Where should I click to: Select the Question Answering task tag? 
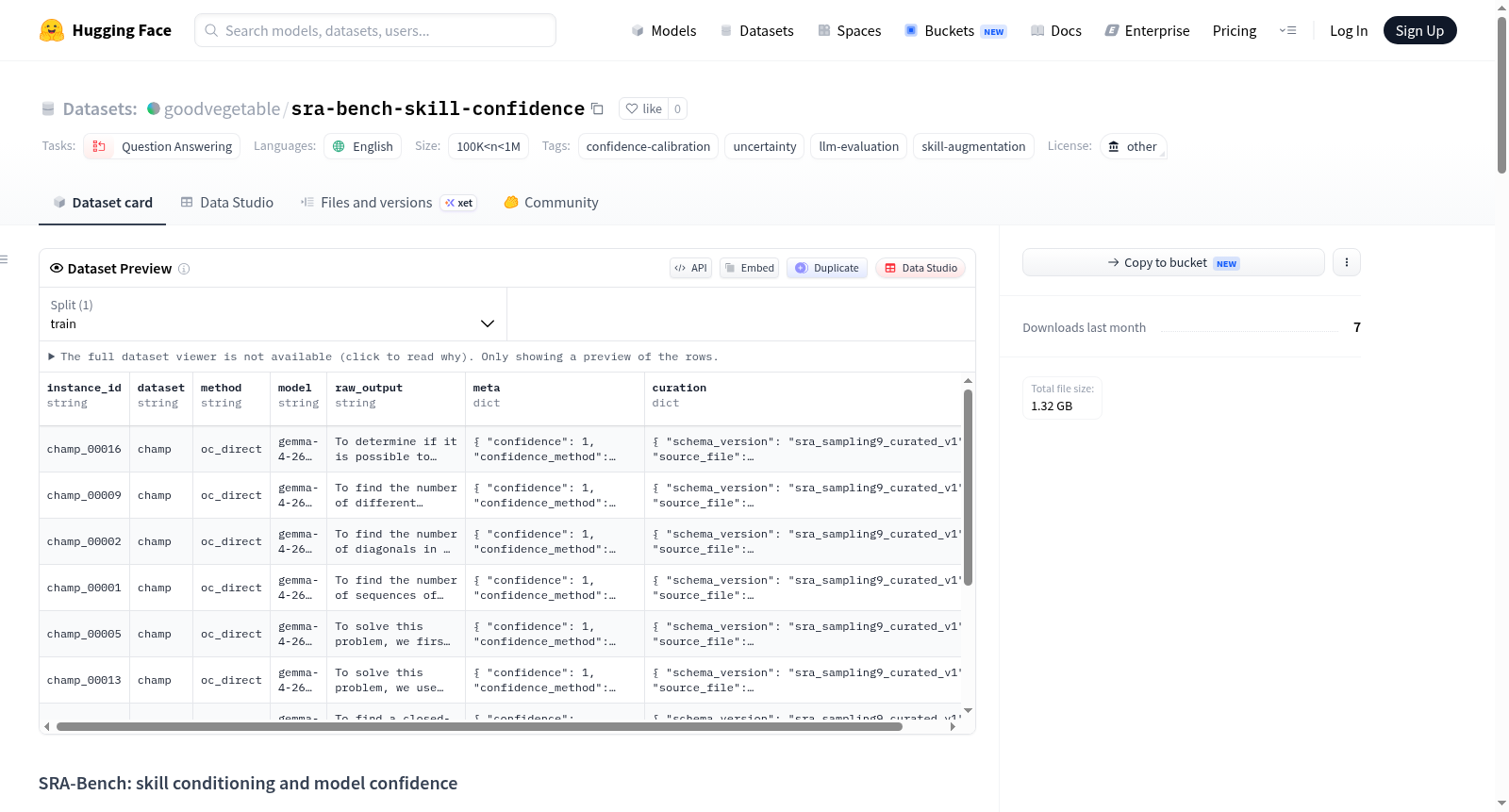coord(161,146)
